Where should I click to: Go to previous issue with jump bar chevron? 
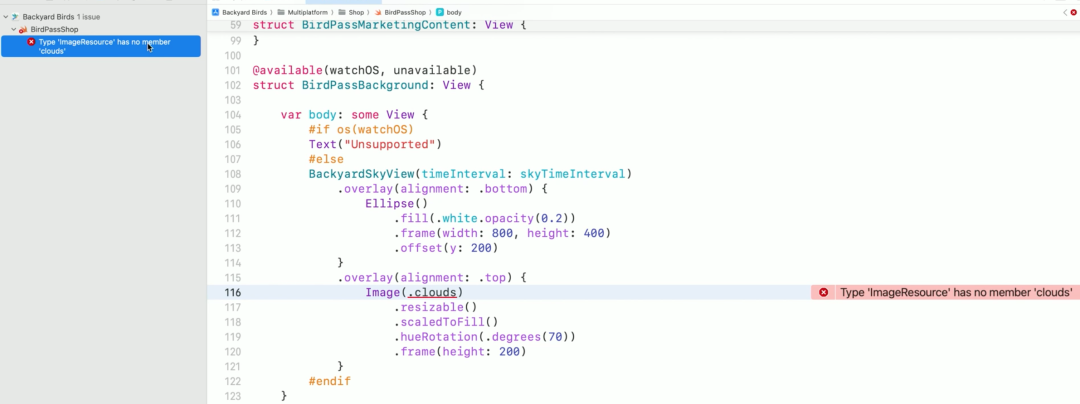(1065, 12)
